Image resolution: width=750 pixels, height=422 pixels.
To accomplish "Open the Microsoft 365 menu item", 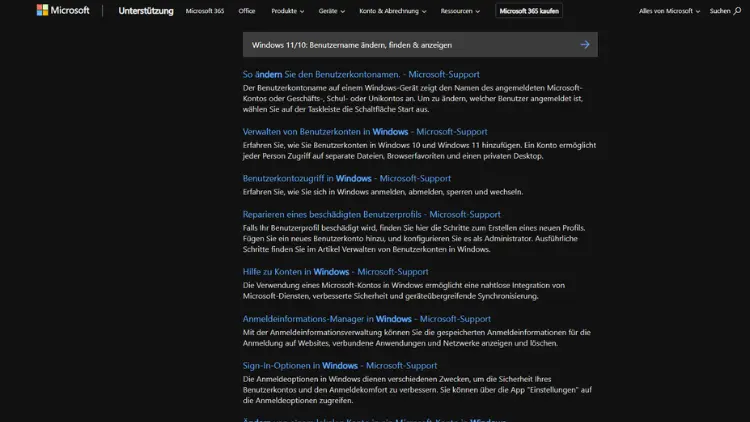I will tap(205, 11).
